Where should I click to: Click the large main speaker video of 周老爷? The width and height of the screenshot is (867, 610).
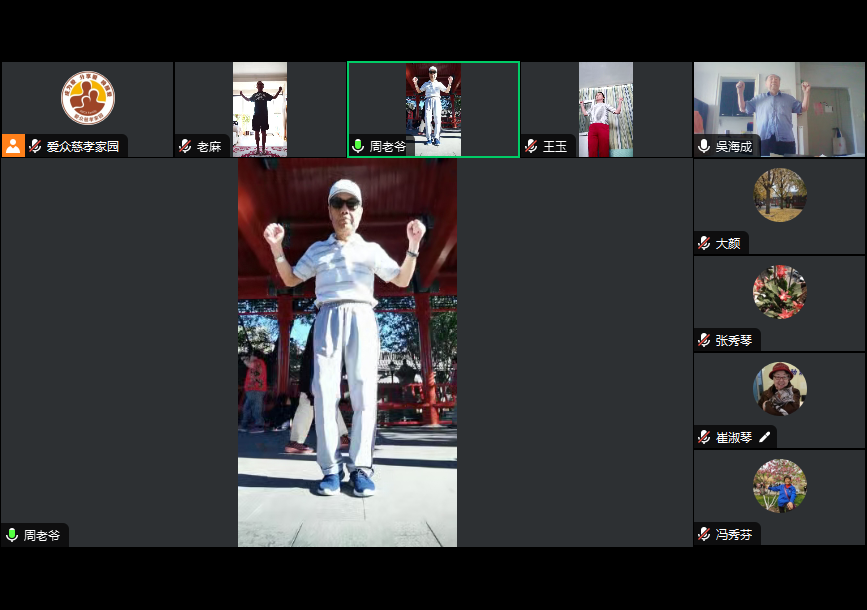pyautogui.click(x=347, y=352)
